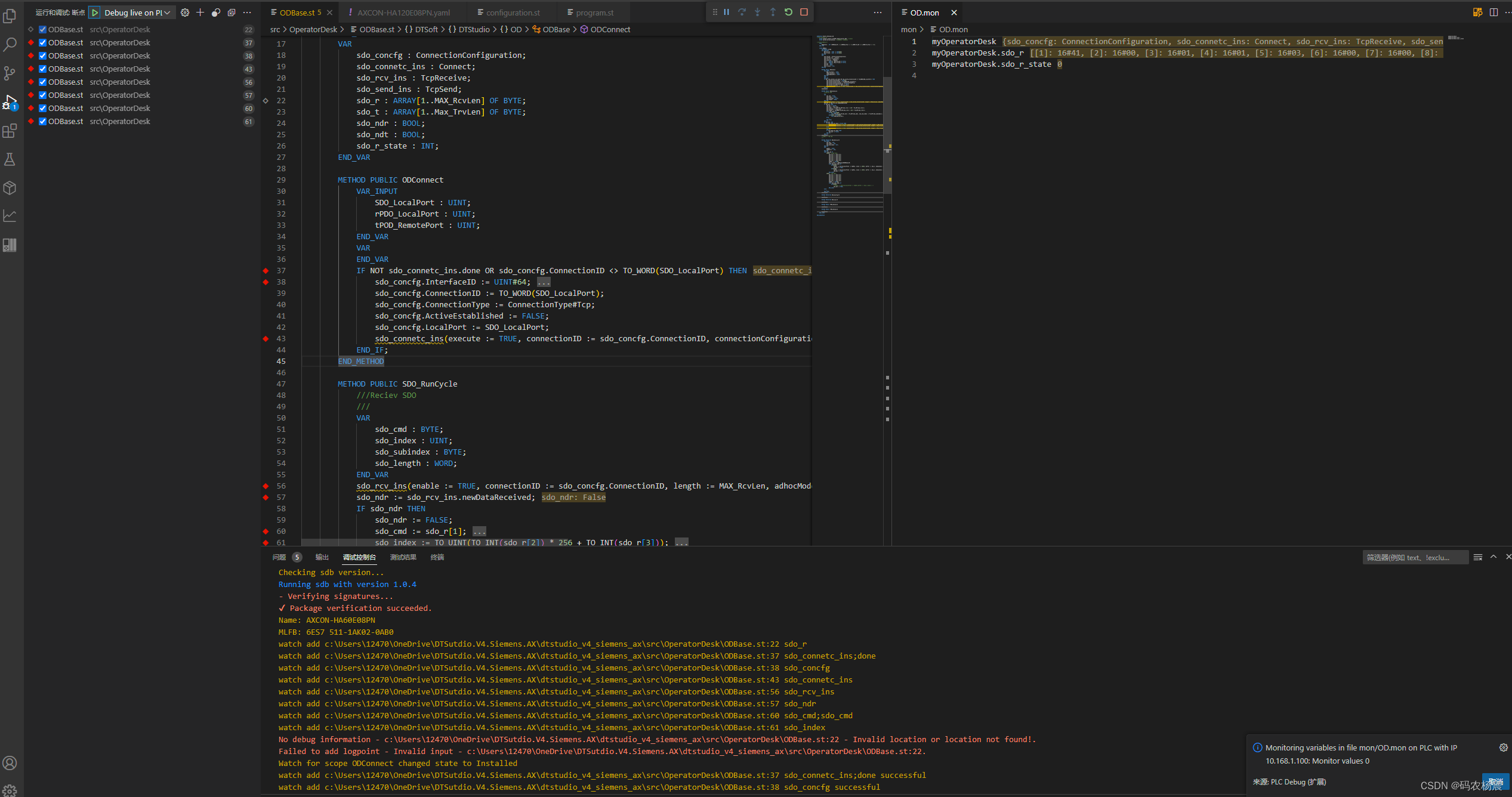The width and height of the screenshot is (1512, 797).
Task: Open the 输出 output panel tab
Action: (x=322, y=557)
